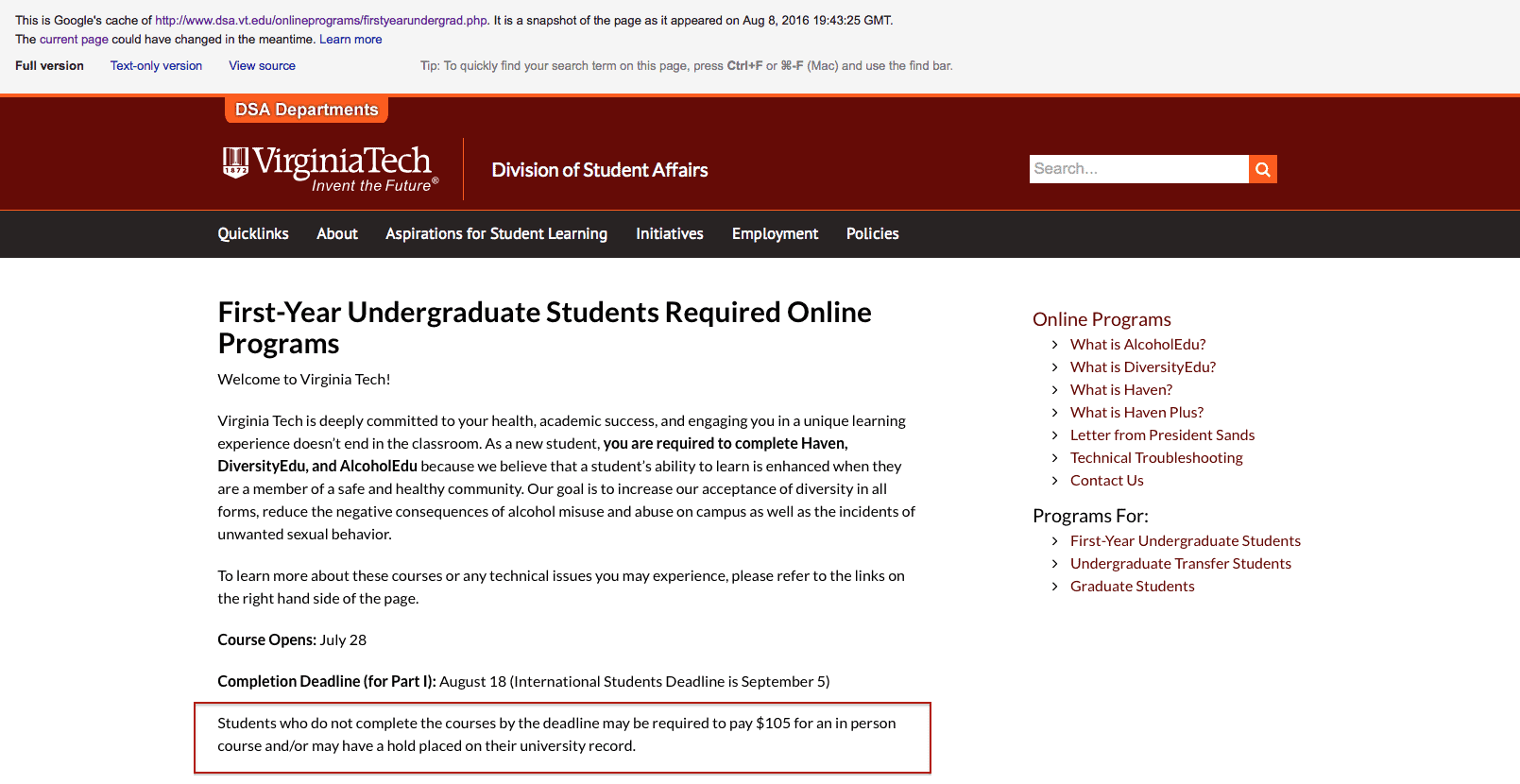Click the Learn more cache link

pyautogui.click(x=350, y=40)
